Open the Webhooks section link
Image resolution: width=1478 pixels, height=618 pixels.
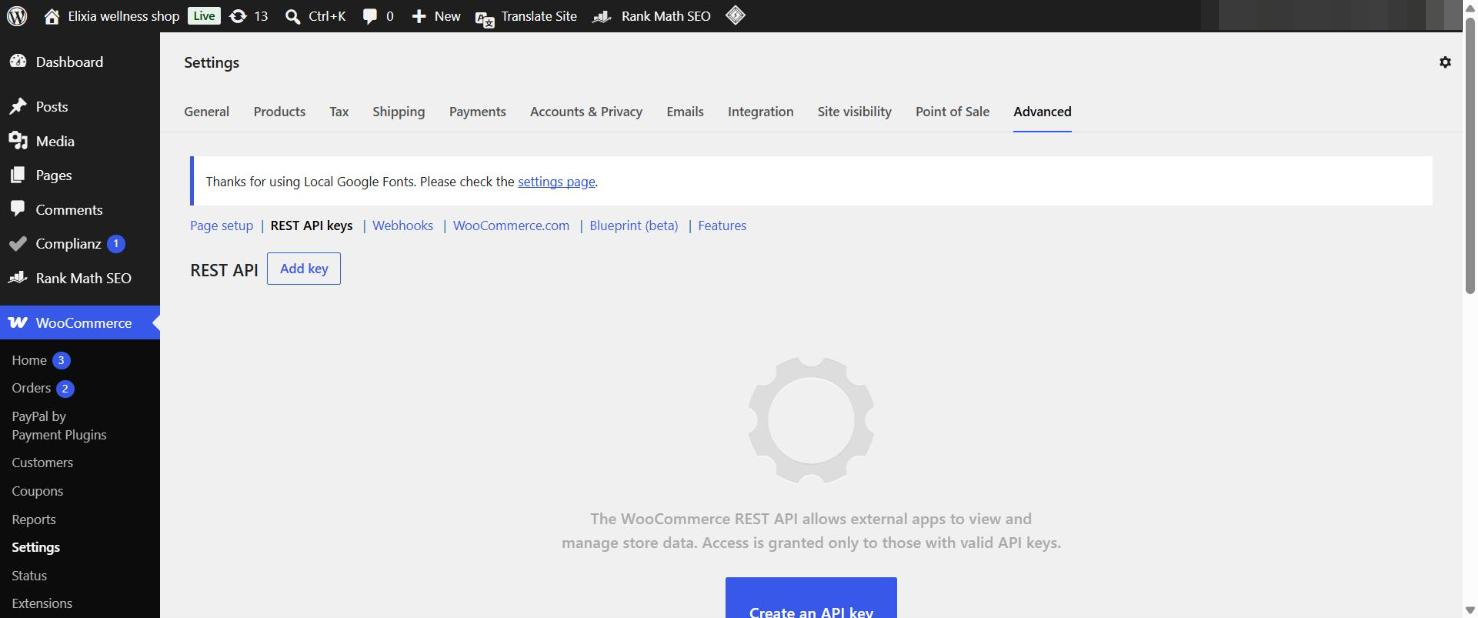point(402,226)
